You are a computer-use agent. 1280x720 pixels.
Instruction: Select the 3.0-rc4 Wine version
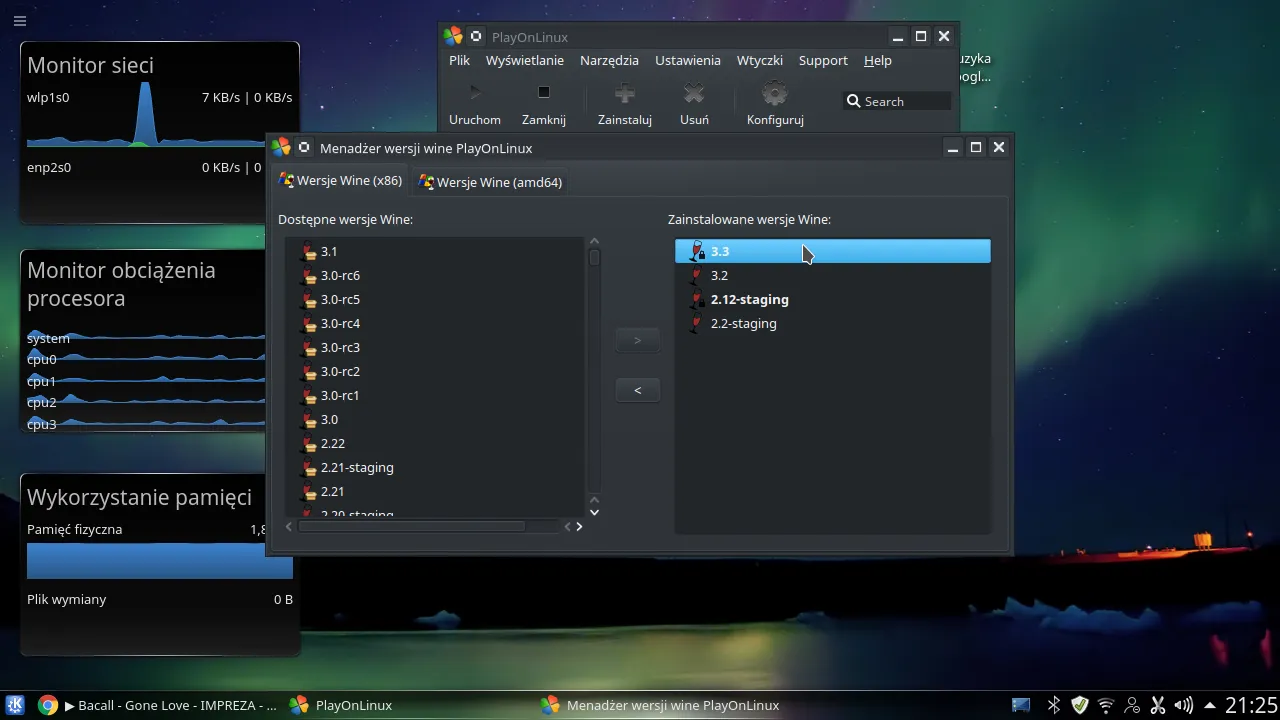pyautogui.click(x=434, y=323)
